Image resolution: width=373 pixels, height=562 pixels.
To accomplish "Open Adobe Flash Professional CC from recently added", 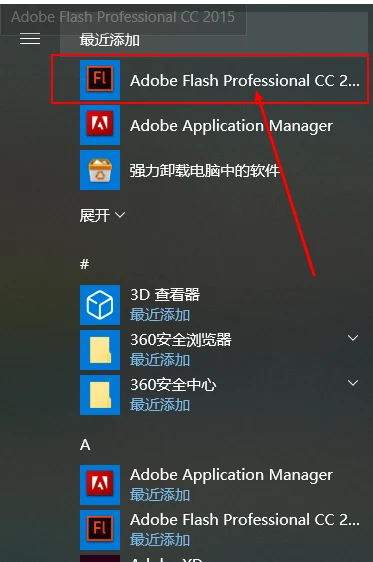I will [x=245, y=80].
